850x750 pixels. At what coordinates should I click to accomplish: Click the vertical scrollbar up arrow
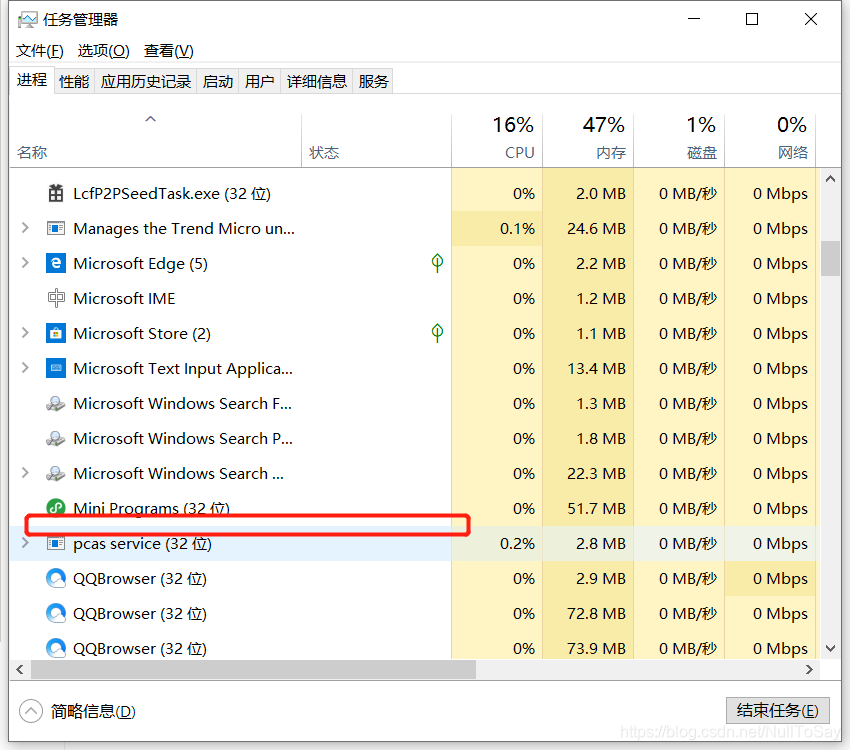830,178
